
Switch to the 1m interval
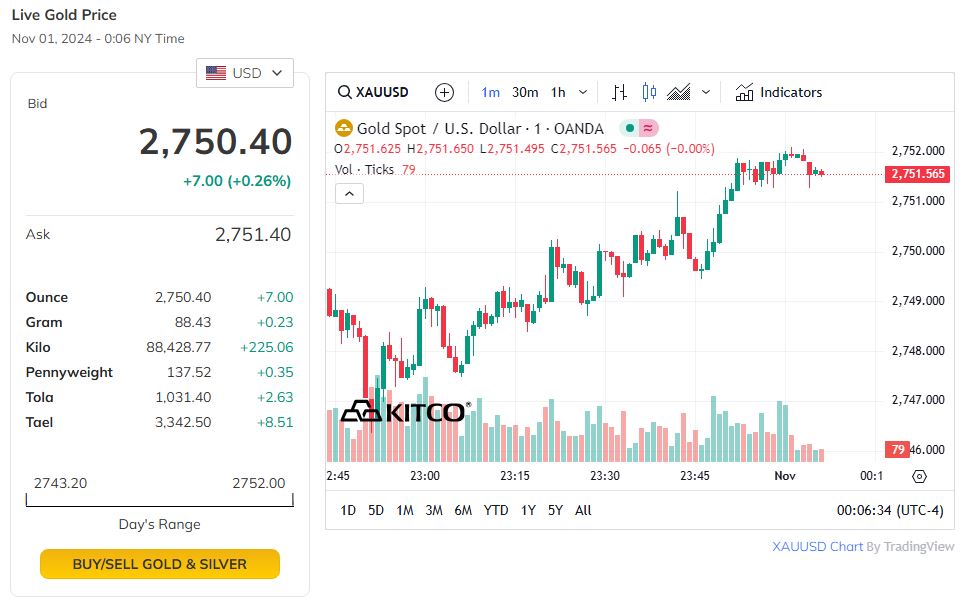click(x=490, y=92)
